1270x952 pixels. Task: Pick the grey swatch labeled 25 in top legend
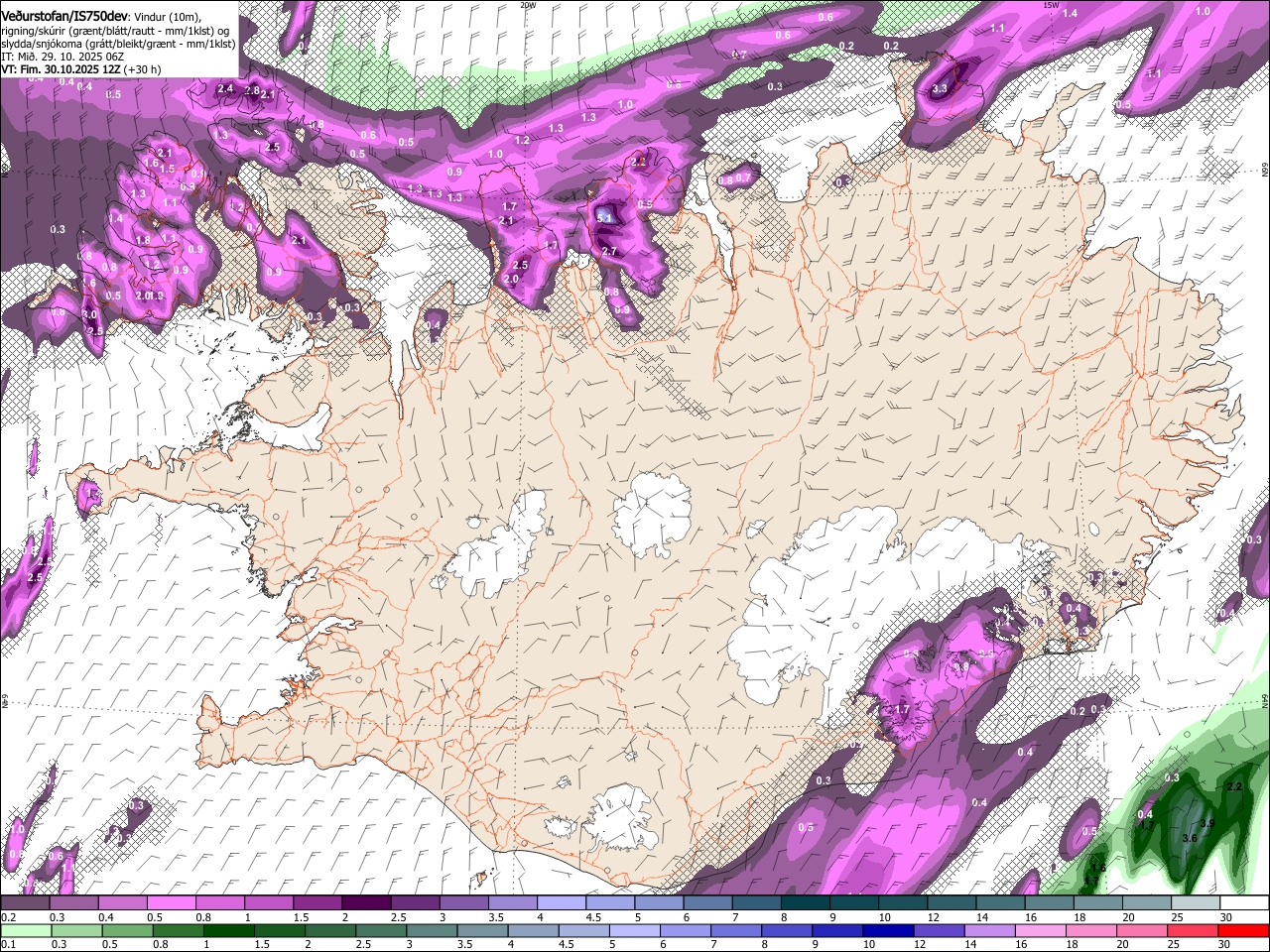(x=1195, y=902)
